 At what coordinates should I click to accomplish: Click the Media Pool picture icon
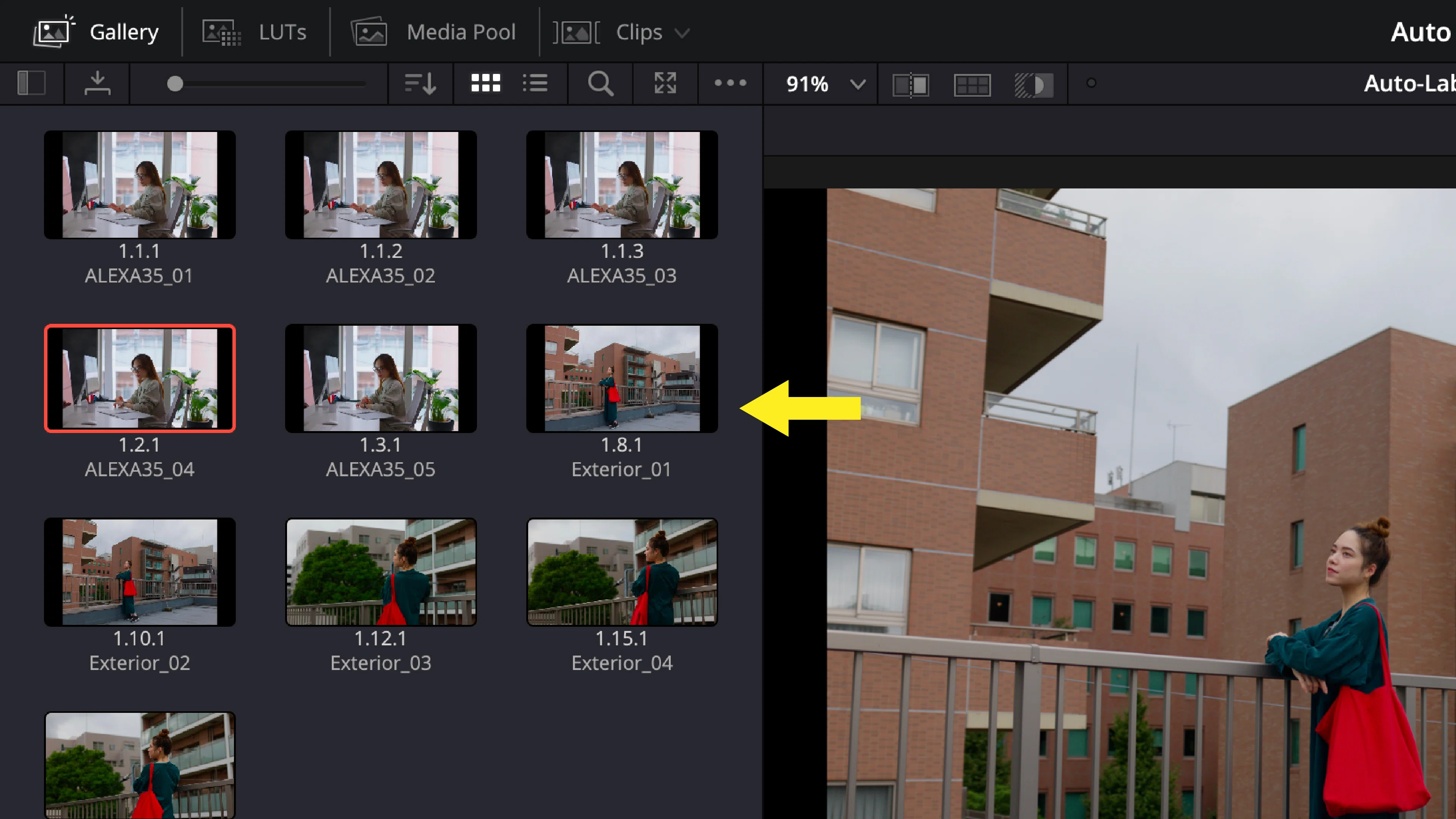[369, 32]
